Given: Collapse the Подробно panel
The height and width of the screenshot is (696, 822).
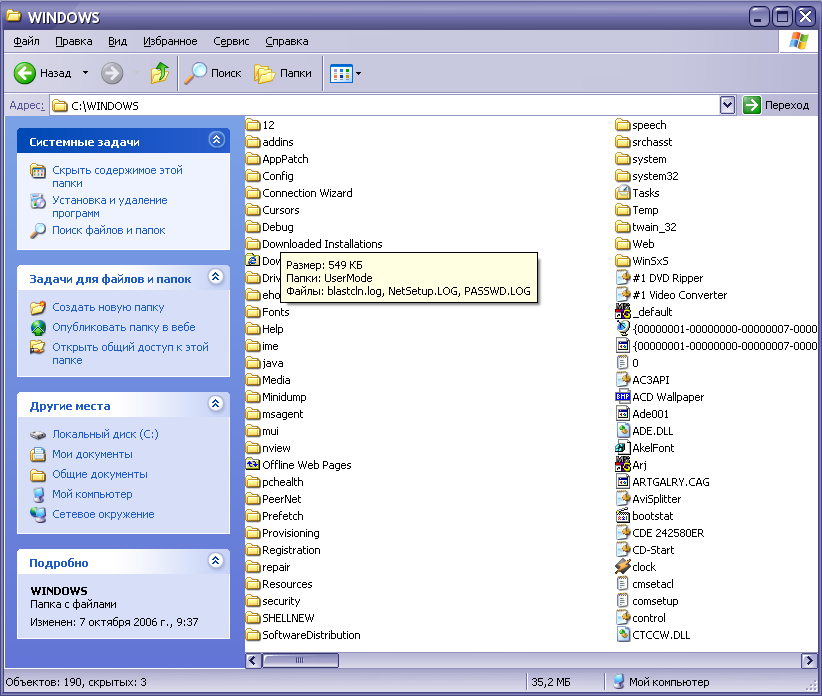Looking at the screenshot, I should 215,561.
